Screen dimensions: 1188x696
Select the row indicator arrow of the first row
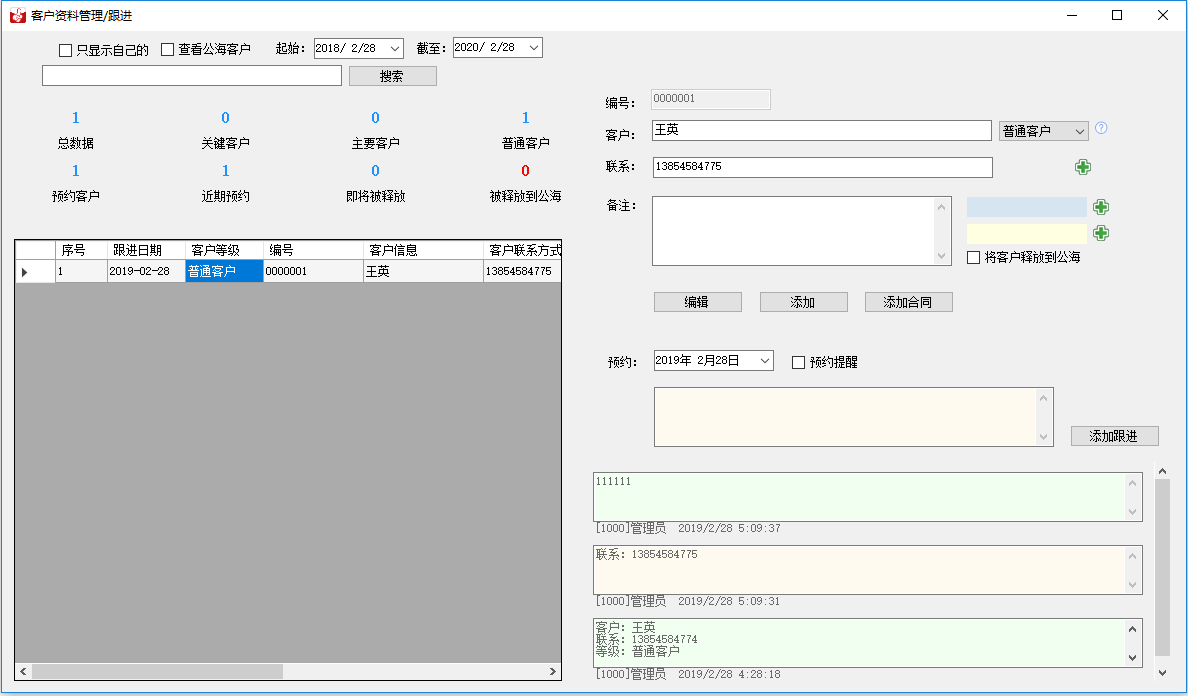pyautogui.click(x=25, y=271)
